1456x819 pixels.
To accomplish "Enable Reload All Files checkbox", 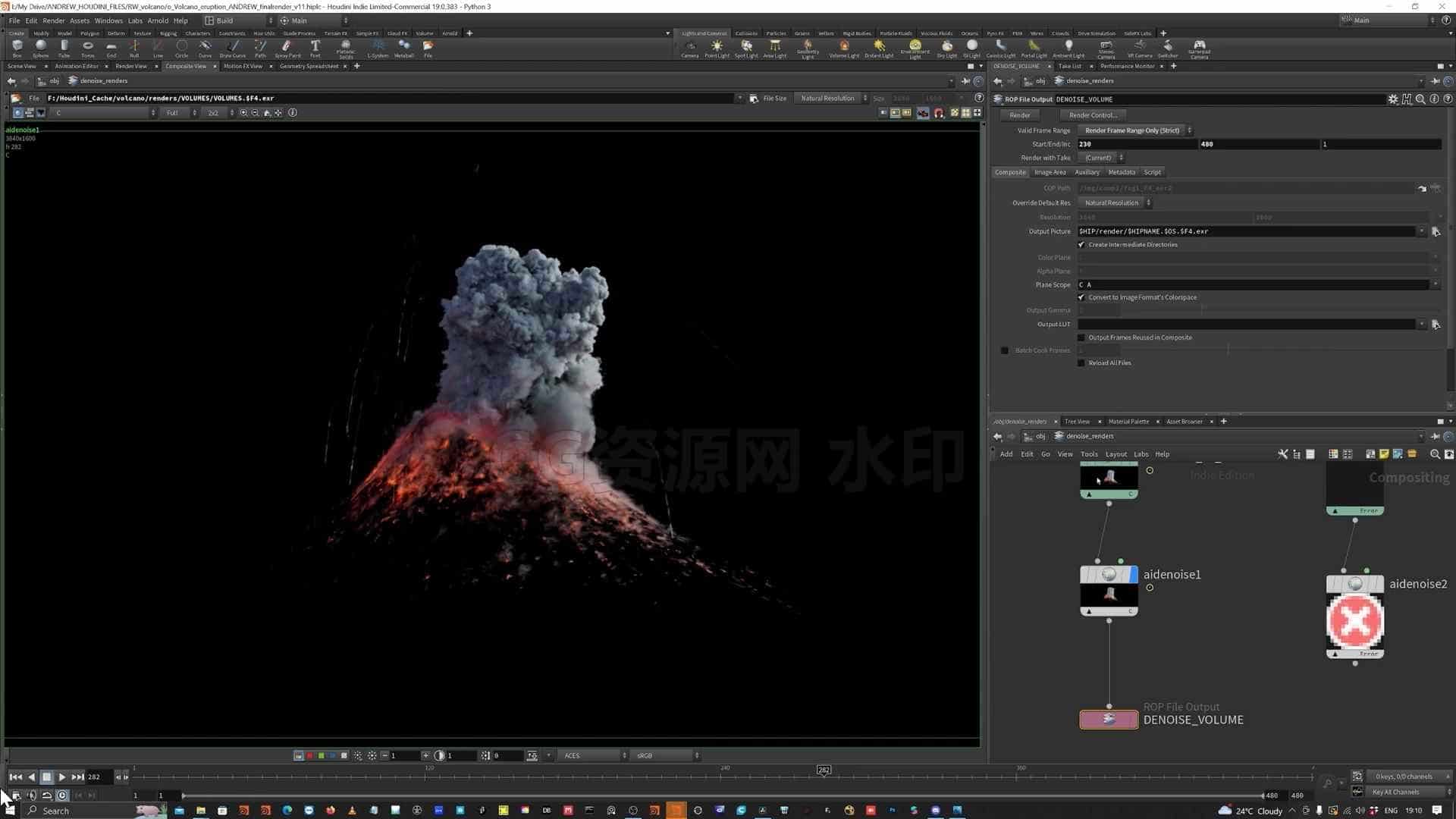I will (1081, 363).
